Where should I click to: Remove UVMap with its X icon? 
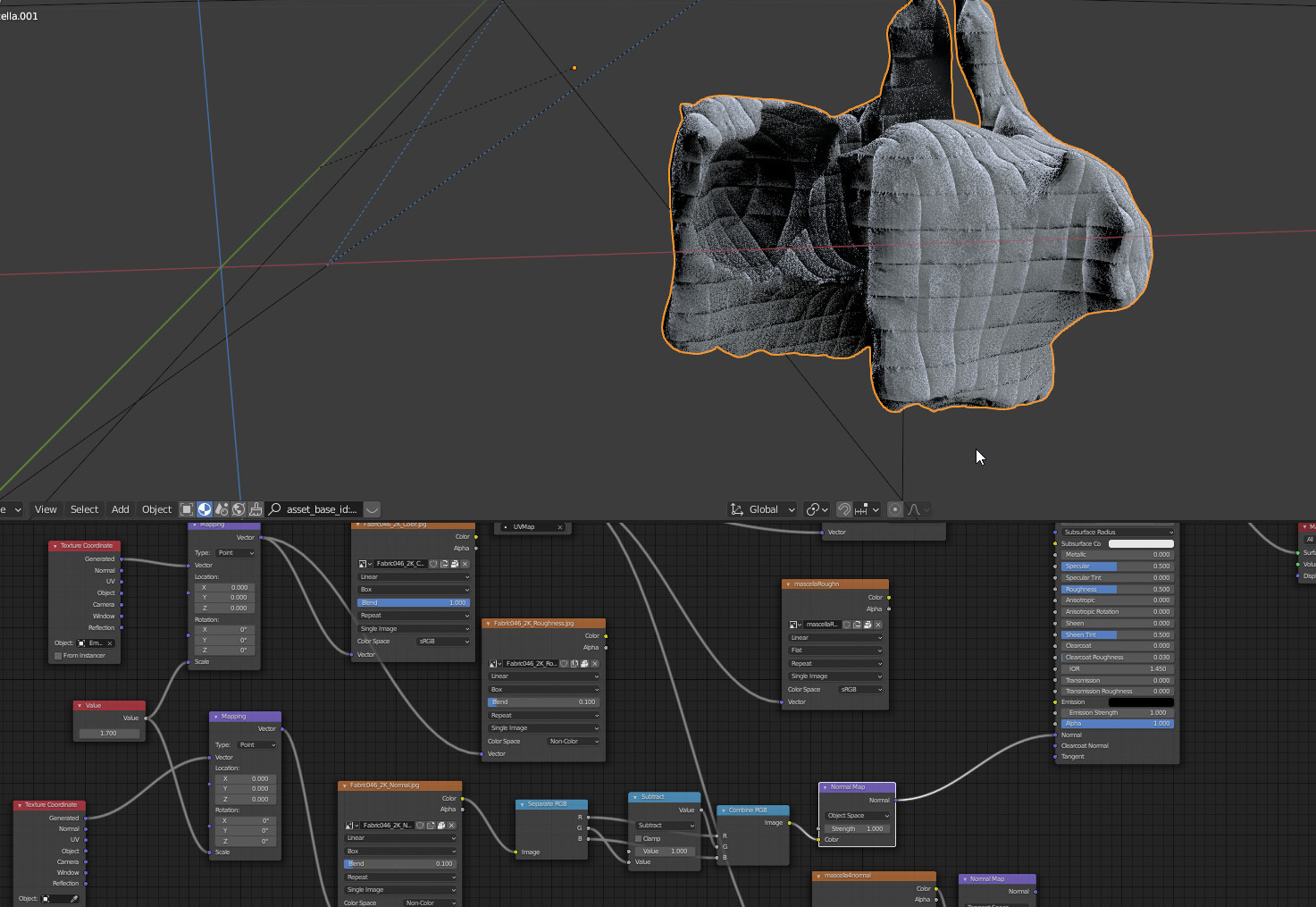(560, 527)
